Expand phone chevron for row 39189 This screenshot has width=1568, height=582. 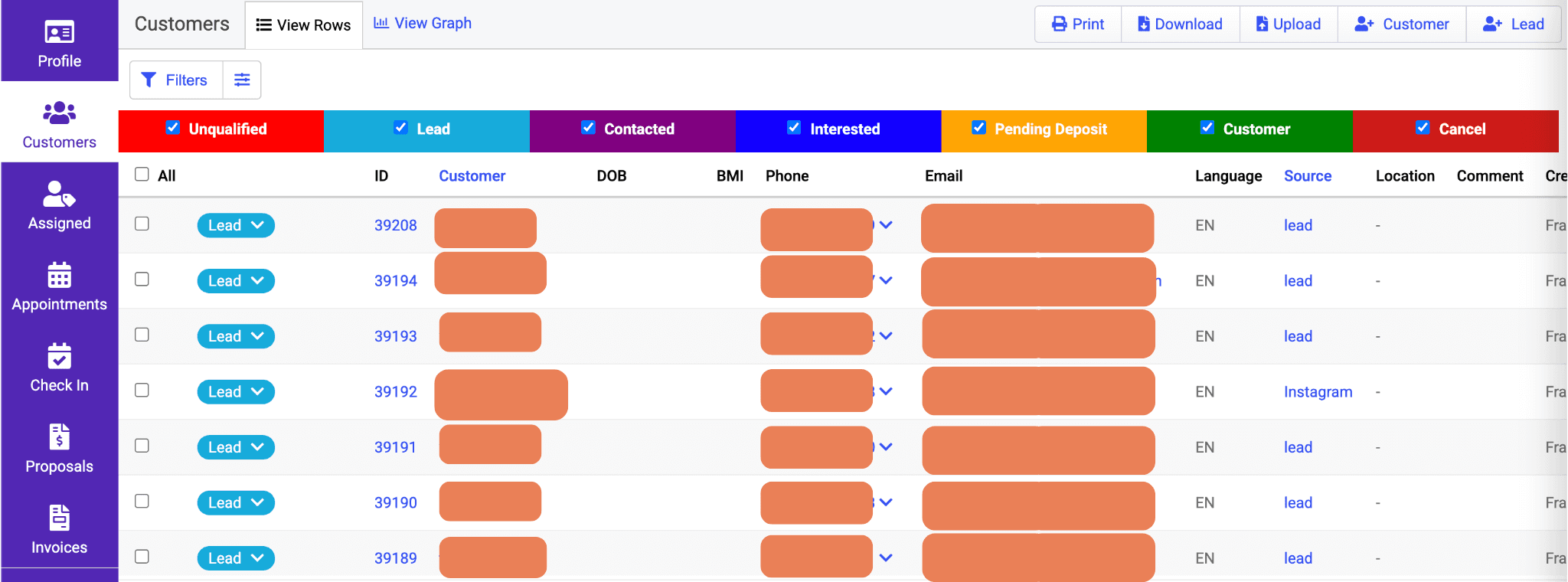tap(886, 557)
